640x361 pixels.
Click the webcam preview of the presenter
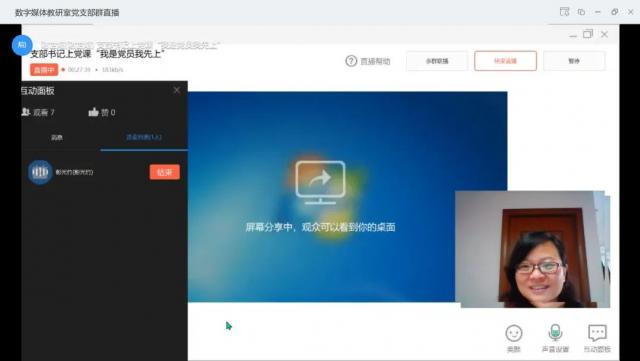click(532, 249)
